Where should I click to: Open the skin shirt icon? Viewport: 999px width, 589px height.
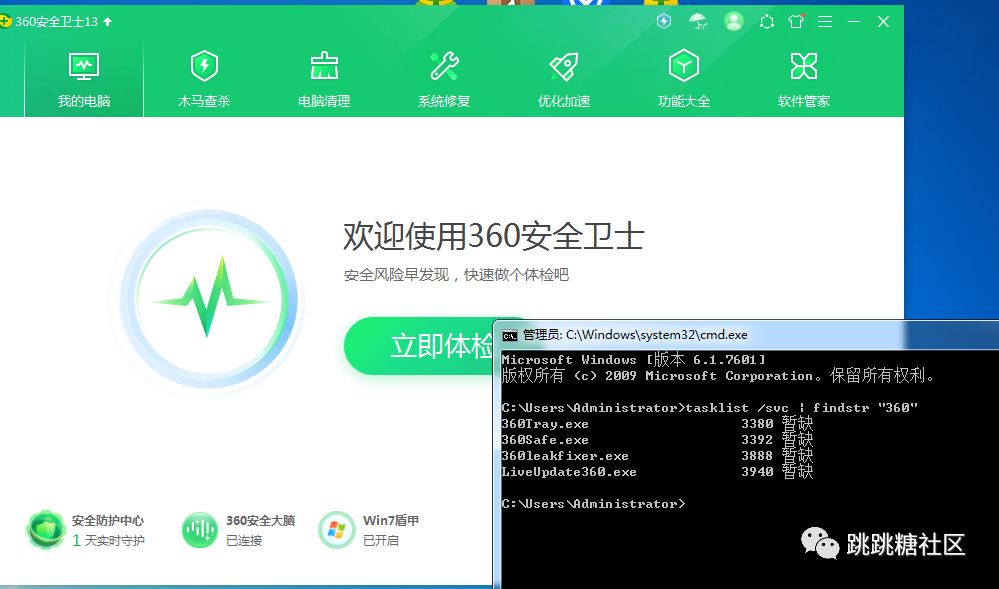tap(796, 22)
